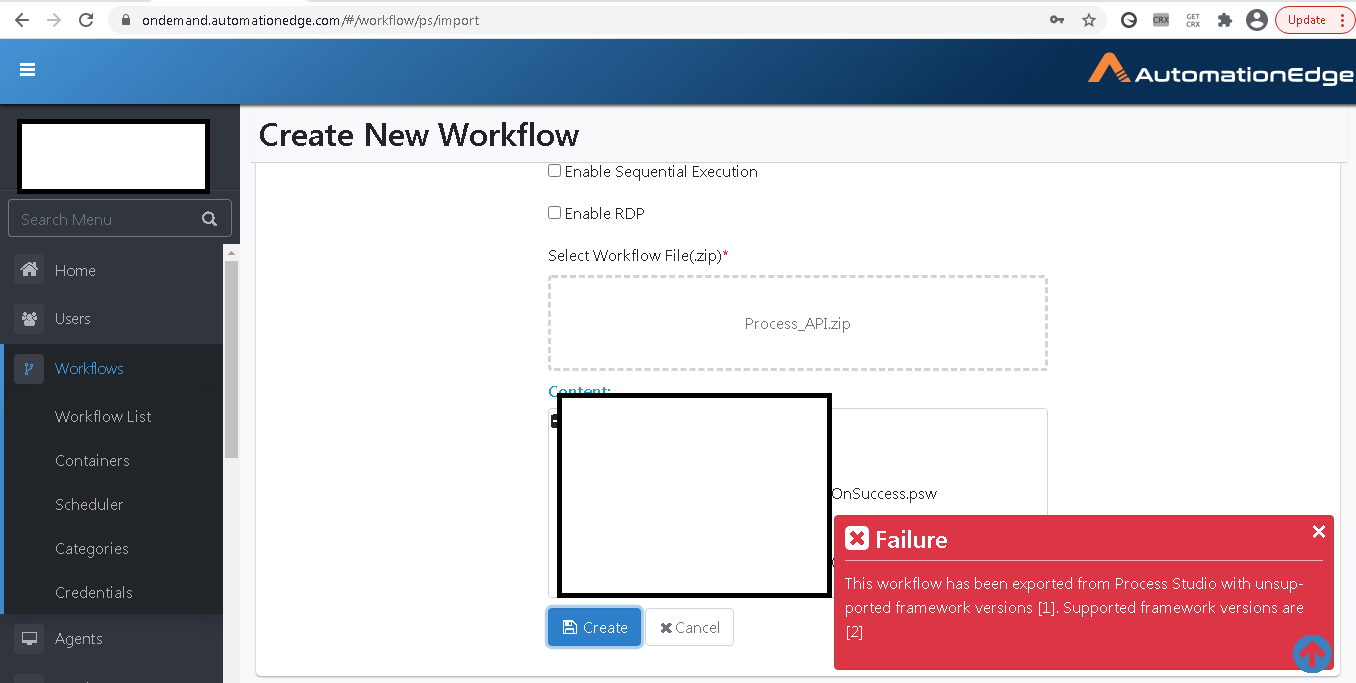Bookmark this page with star icon
The height and width of the screenshot is (683, 1356).
tap(1089, 20)
